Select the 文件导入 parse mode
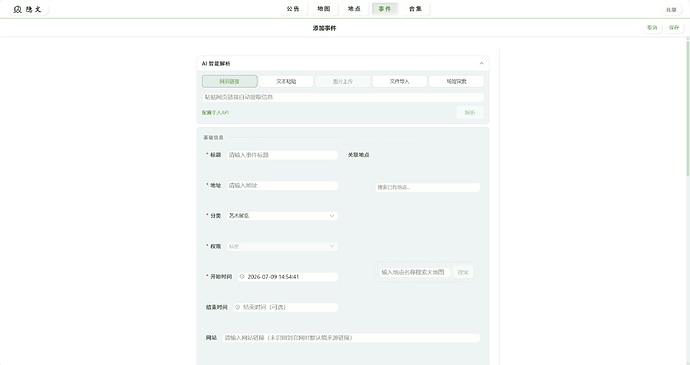 [400, 81]
